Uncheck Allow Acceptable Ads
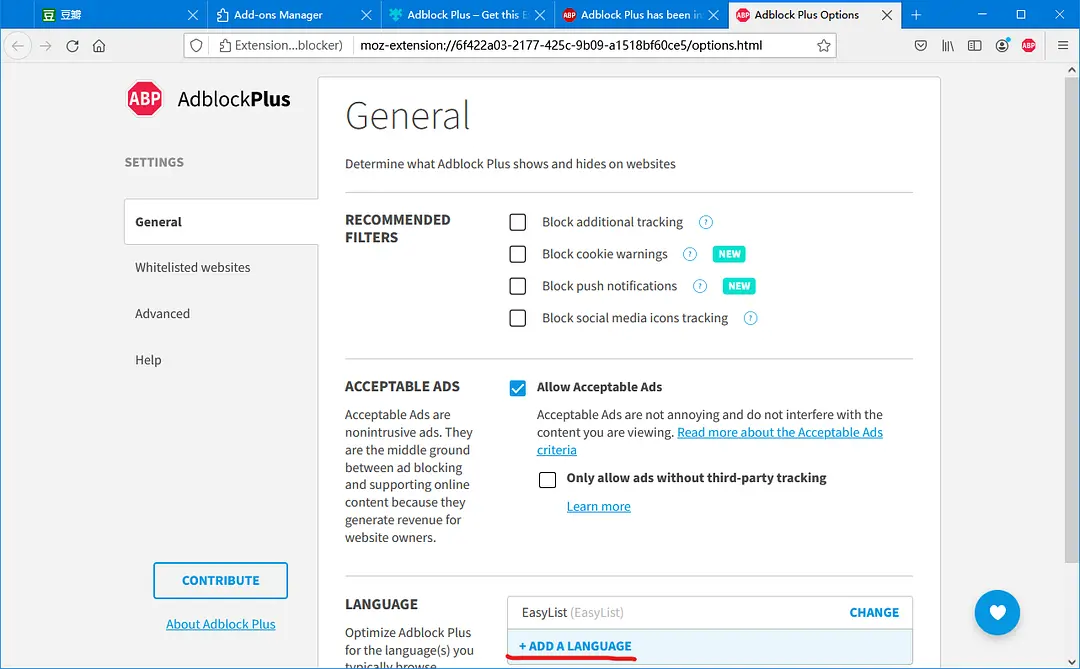This screenshot has width=1080, height=669. 518,388
